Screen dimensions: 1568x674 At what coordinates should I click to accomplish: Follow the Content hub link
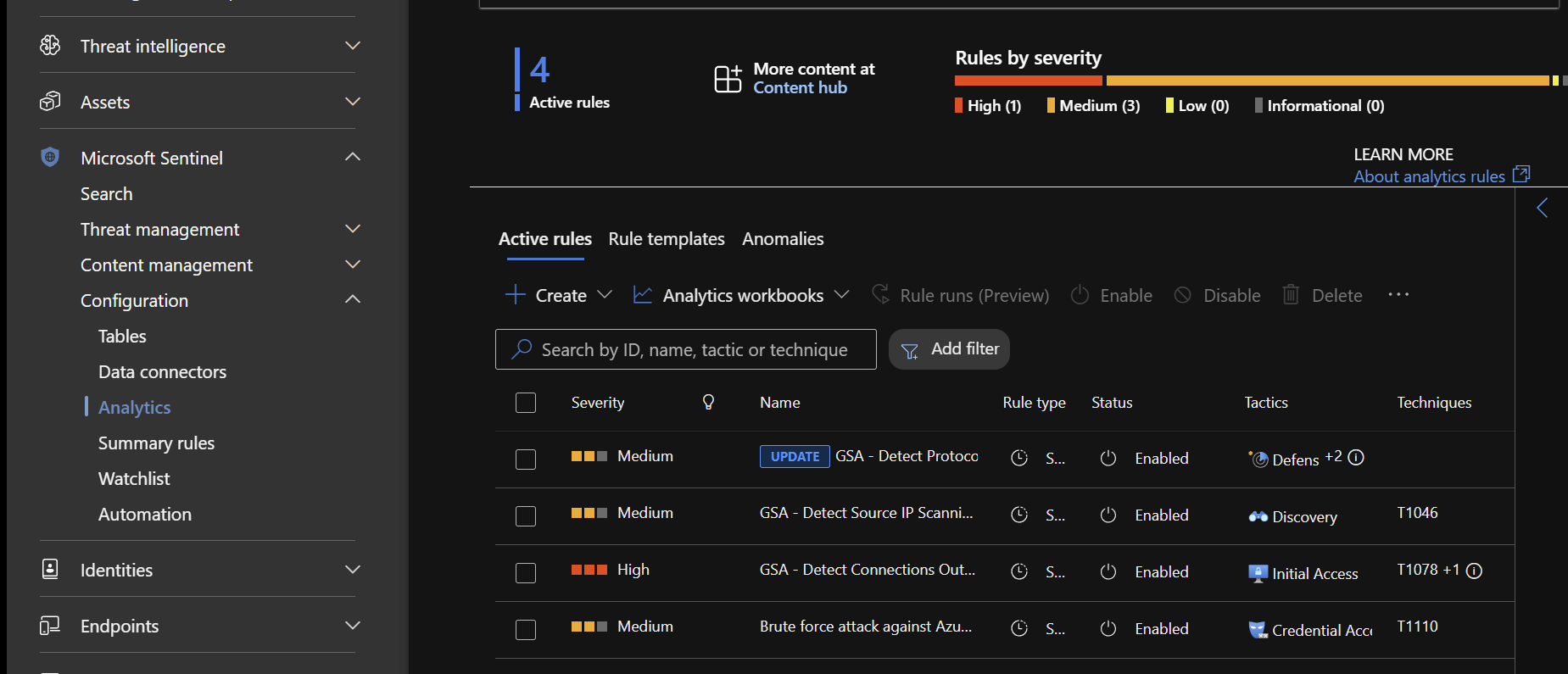pos(800,87)
